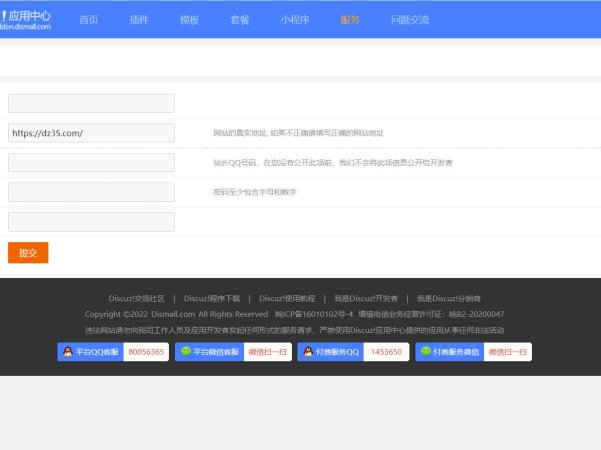Click the WeChat icon beside 平台微信客服

point(186,351)
